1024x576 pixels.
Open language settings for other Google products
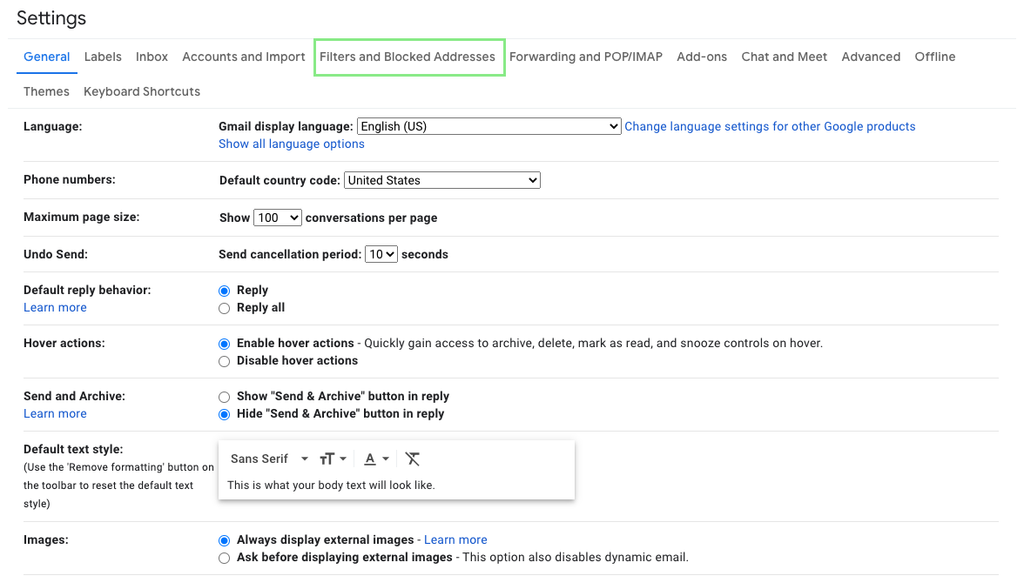770,126
